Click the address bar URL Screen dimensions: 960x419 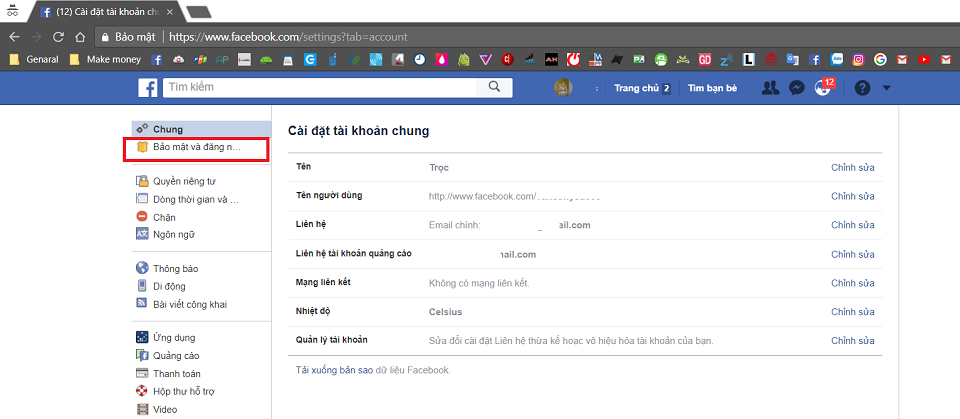(x=288, y=37)
